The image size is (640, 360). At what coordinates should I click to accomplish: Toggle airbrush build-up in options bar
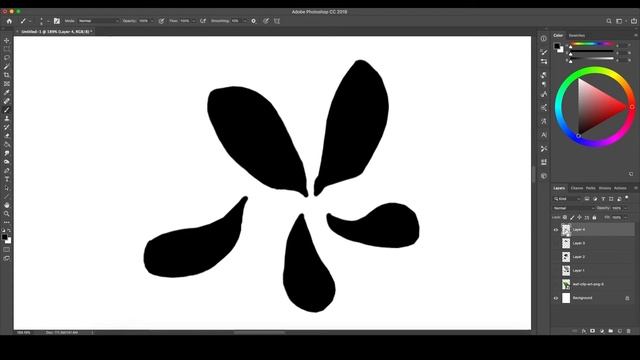point(203,21)
